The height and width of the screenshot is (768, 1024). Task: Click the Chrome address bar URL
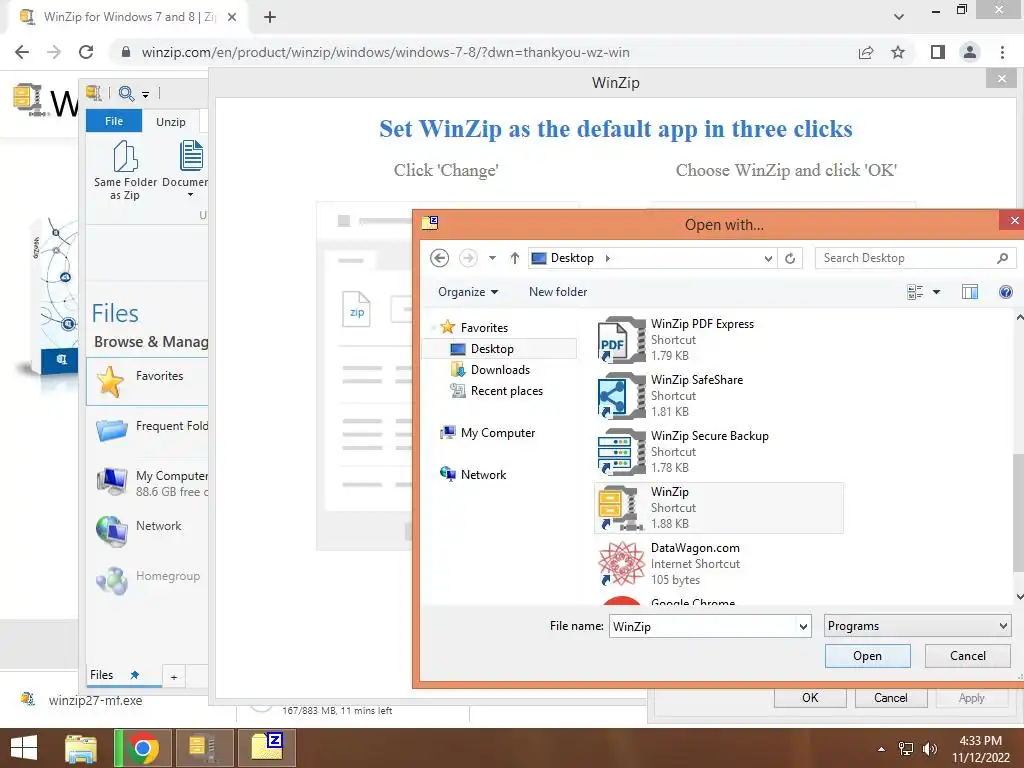385,52
